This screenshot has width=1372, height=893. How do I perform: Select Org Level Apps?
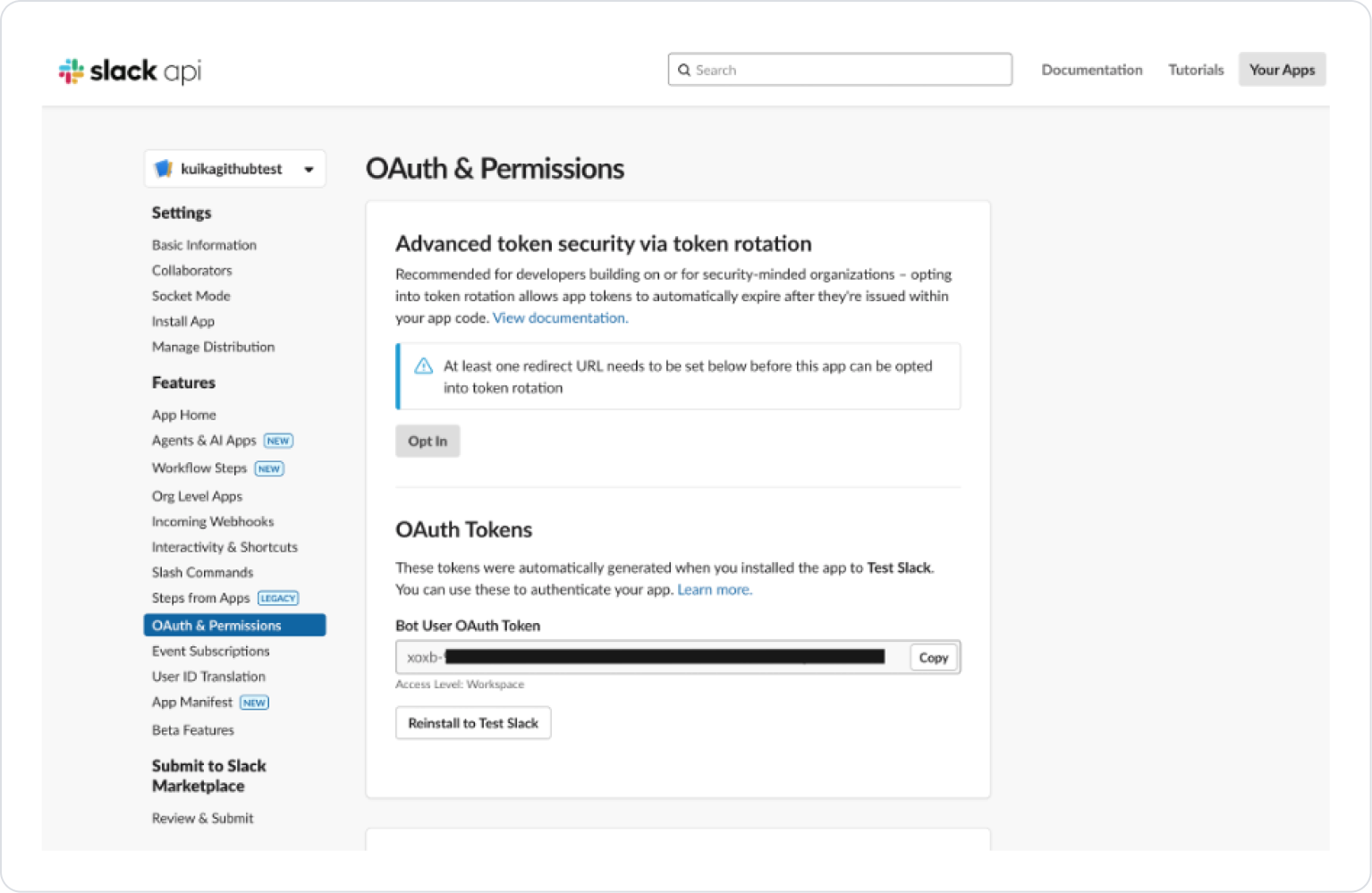[197, 496]
